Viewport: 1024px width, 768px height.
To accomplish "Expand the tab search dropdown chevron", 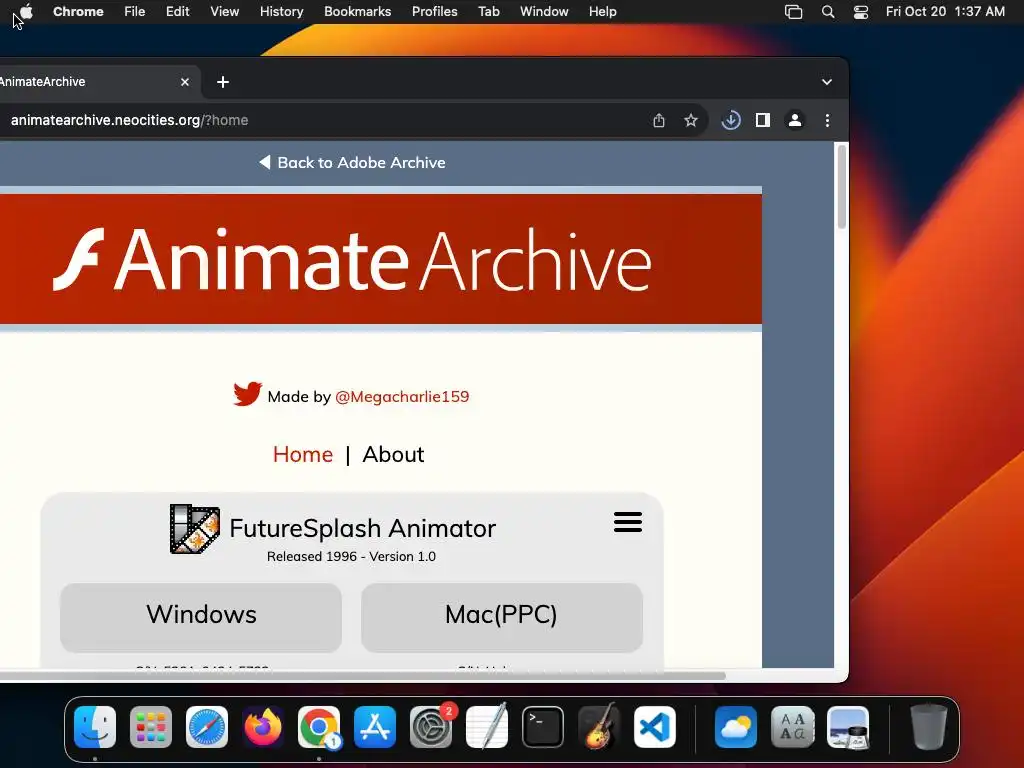I will click(x=827, y=82).
